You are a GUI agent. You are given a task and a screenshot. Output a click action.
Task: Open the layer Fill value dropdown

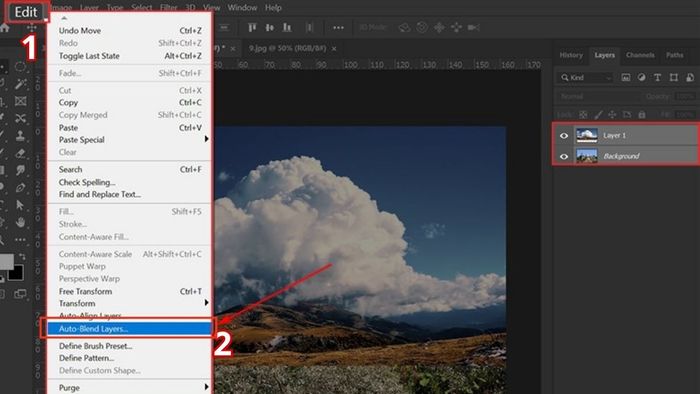click(x=686, y=115)
